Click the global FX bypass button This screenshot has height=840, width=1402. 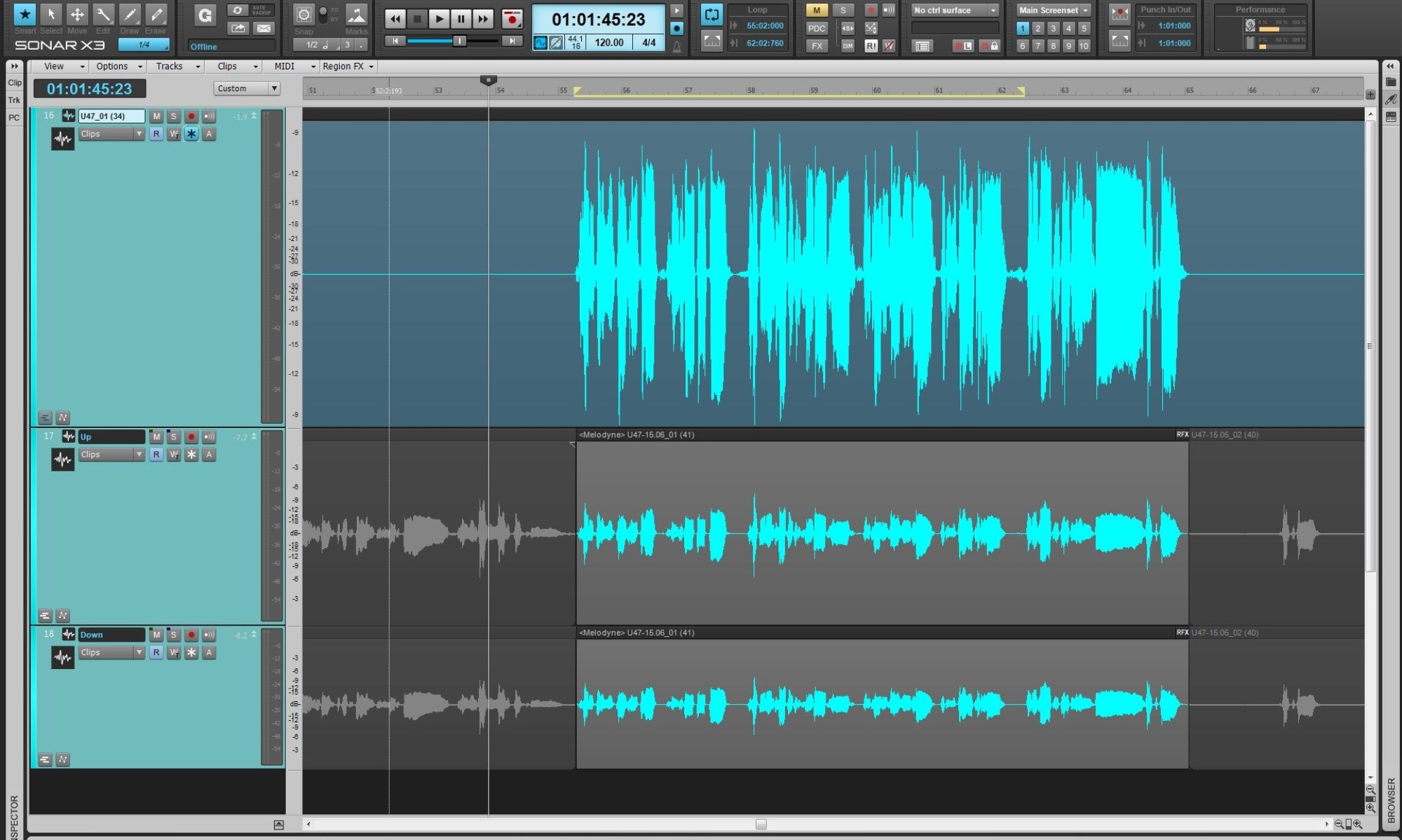pos(817,46)
